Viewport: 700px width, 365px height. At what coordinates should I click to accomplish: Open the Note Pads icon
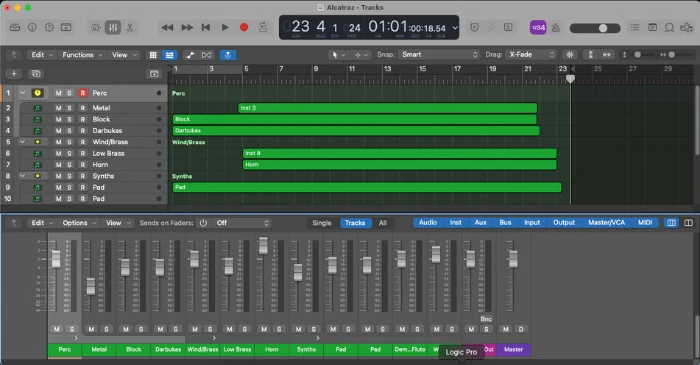[x=652, y=28]
